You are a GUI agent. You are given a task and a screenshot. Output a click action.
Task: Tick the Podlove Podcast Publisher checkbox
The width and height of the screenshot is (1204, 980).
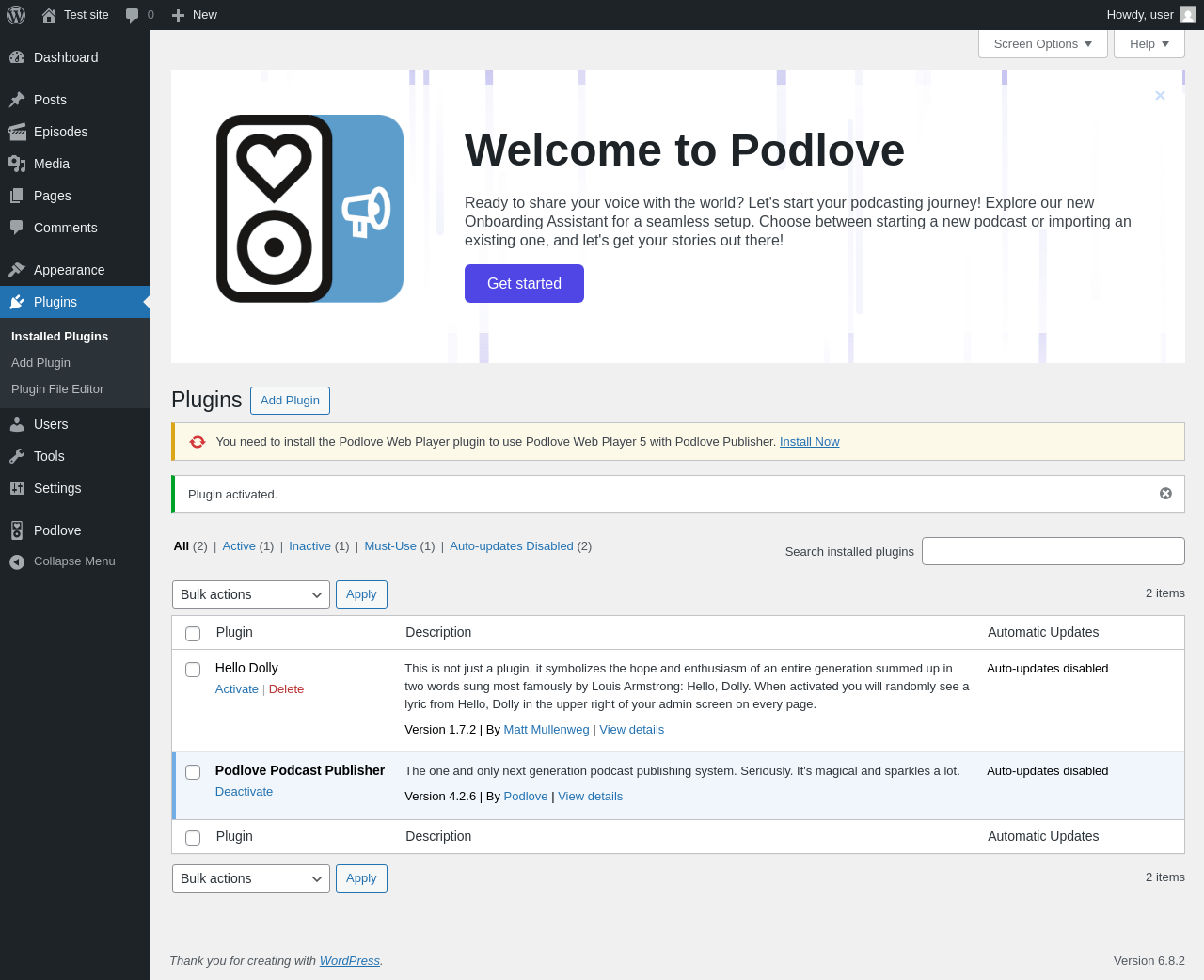[x=193, y=772]
